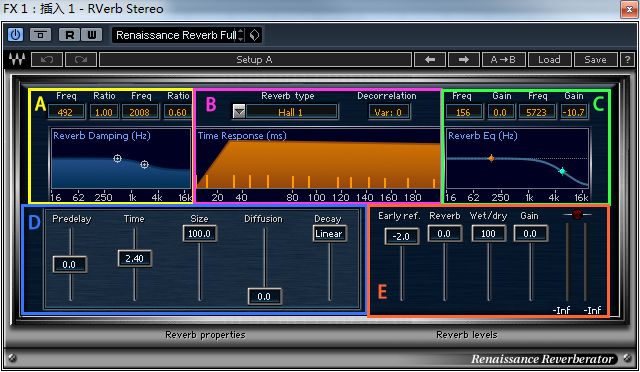640x372 pixels.
Task: Click the Reverb levels label
Action: pyautogui.click(x=467, y=335)
